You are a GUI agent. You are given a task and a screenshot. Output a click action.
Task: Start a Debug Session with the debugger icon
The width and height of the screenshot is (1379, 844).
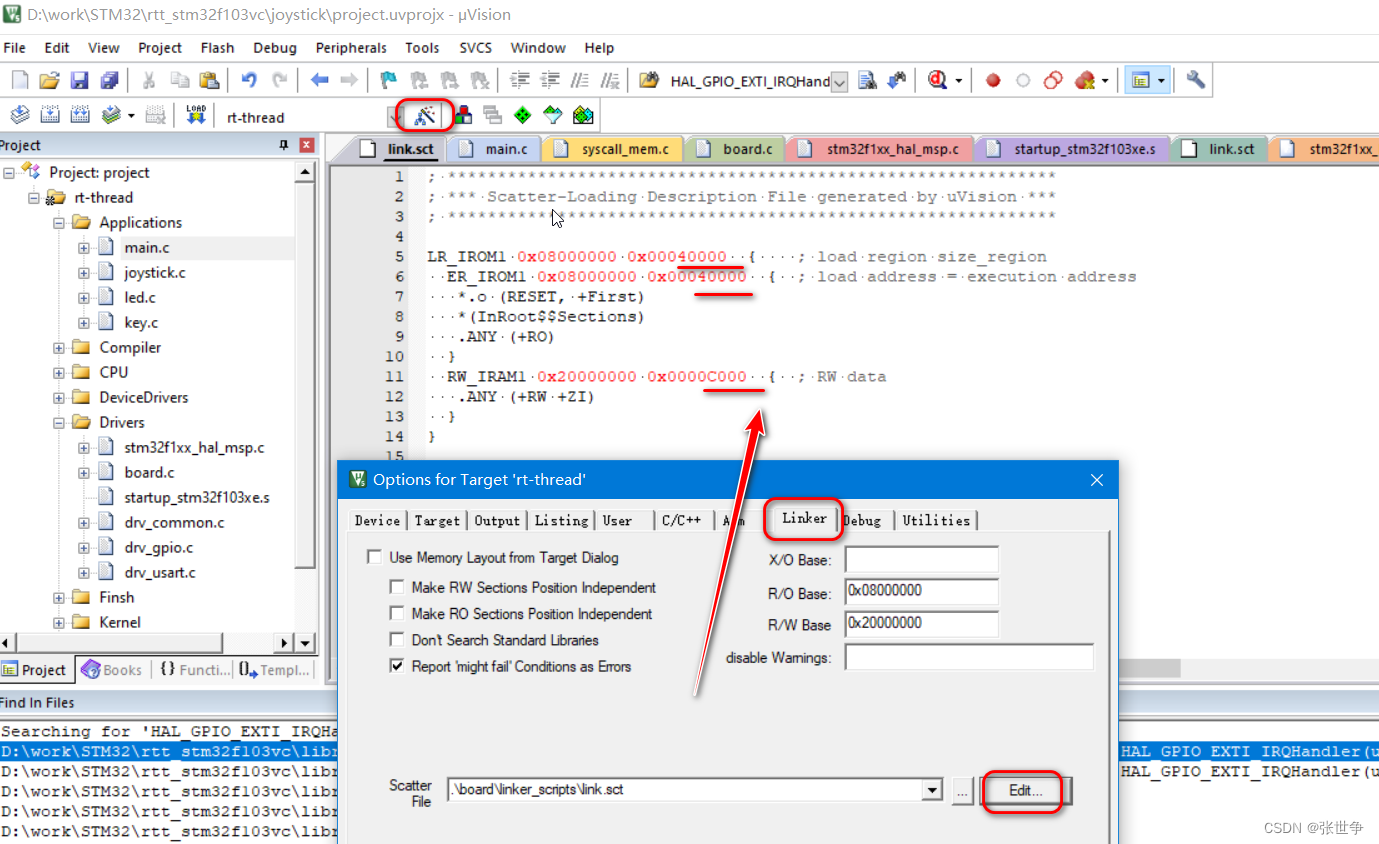[936, 81]
